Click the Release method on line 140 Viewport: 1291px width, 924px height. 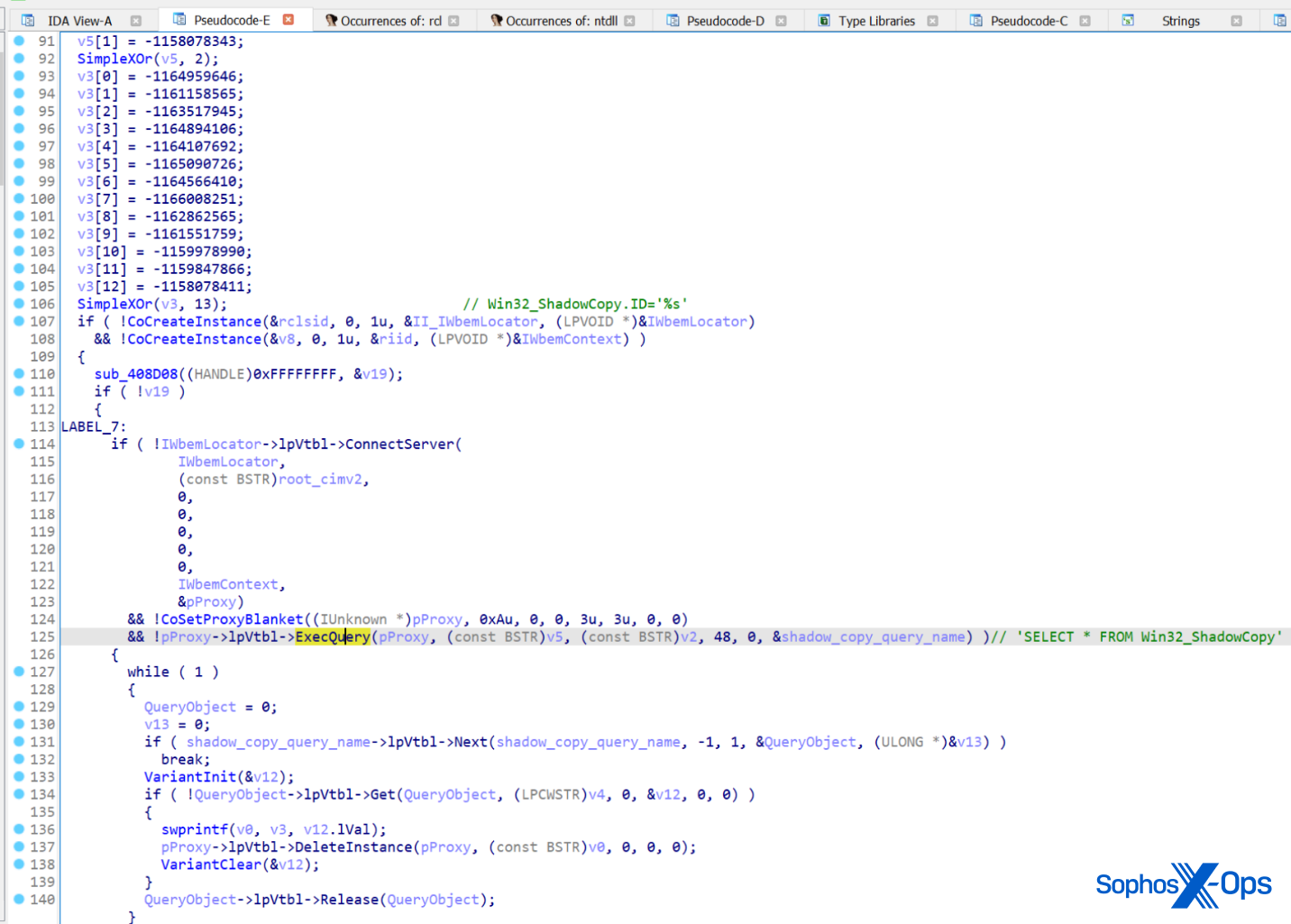[349, 901]
